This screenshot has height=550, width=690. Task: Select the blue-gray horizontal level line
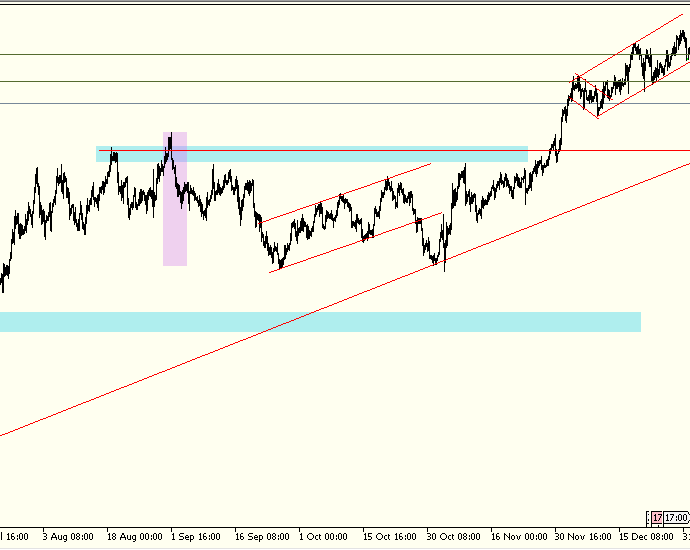[x=345, y=104]
